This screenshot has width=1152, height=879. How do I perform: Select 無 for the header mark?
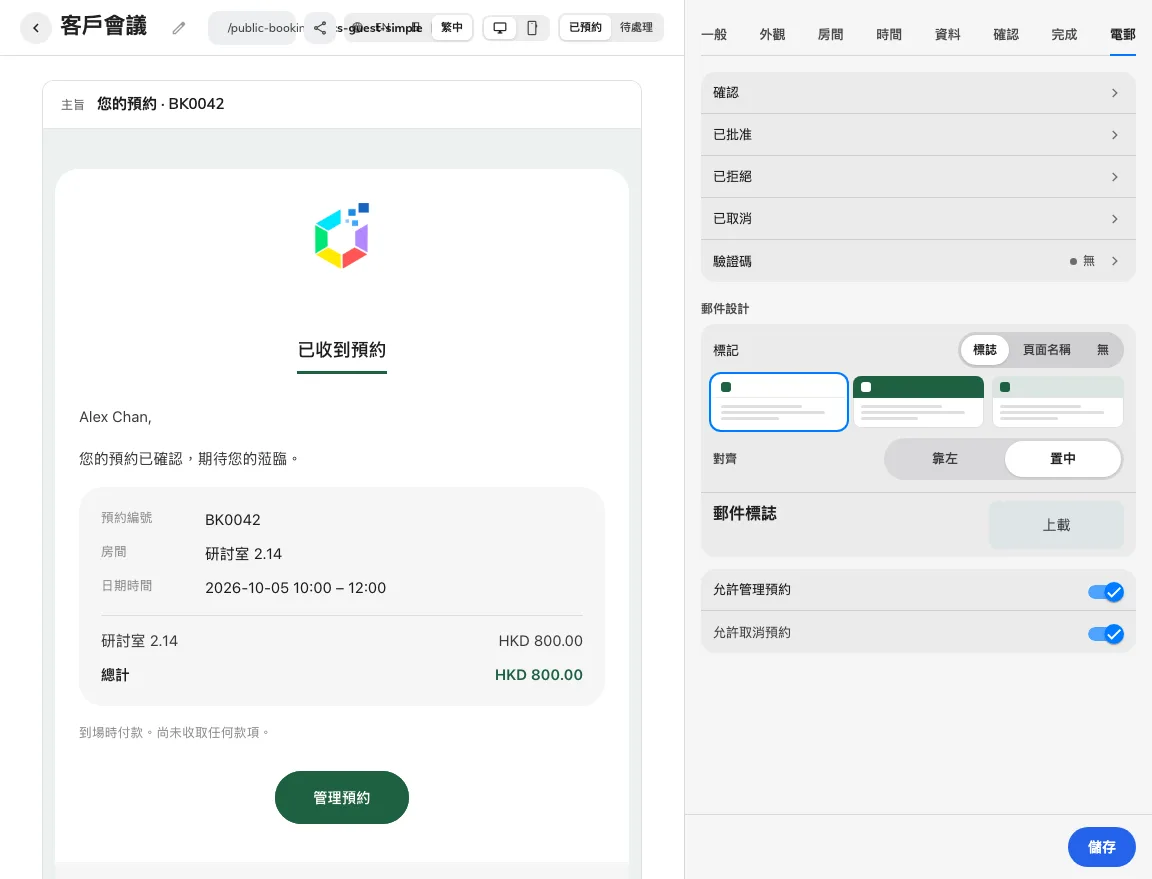(1102, 350)
